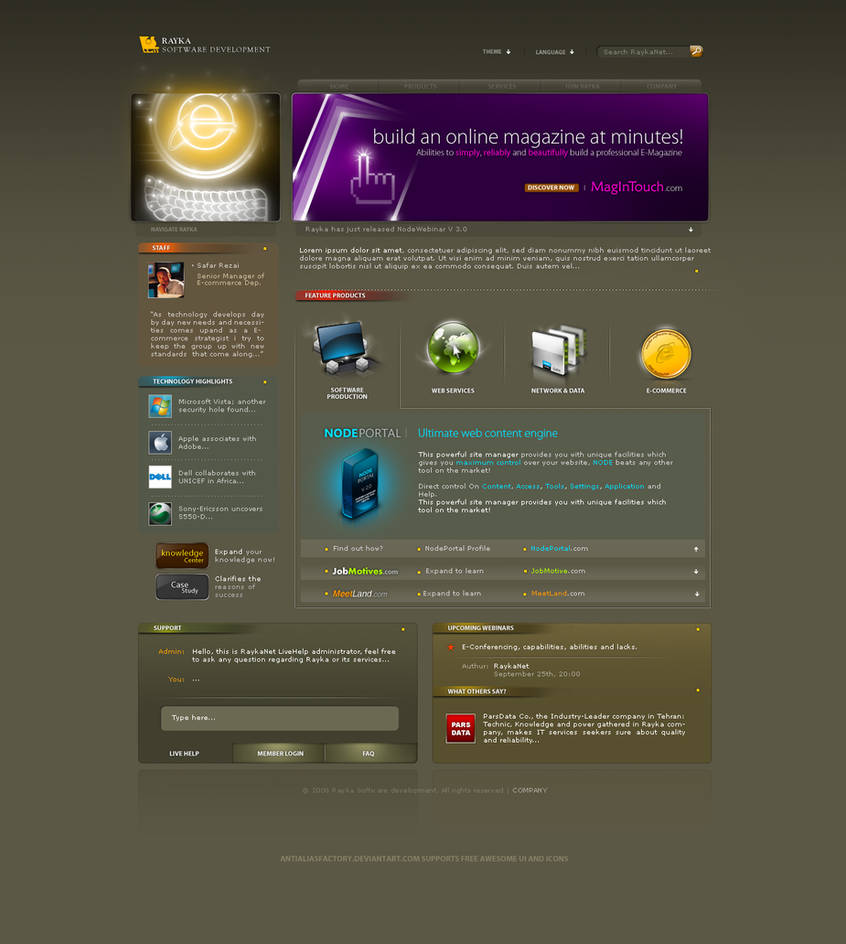Click the Rayka Software Development logo
This screenshot has width=846, height=944.
205,45
